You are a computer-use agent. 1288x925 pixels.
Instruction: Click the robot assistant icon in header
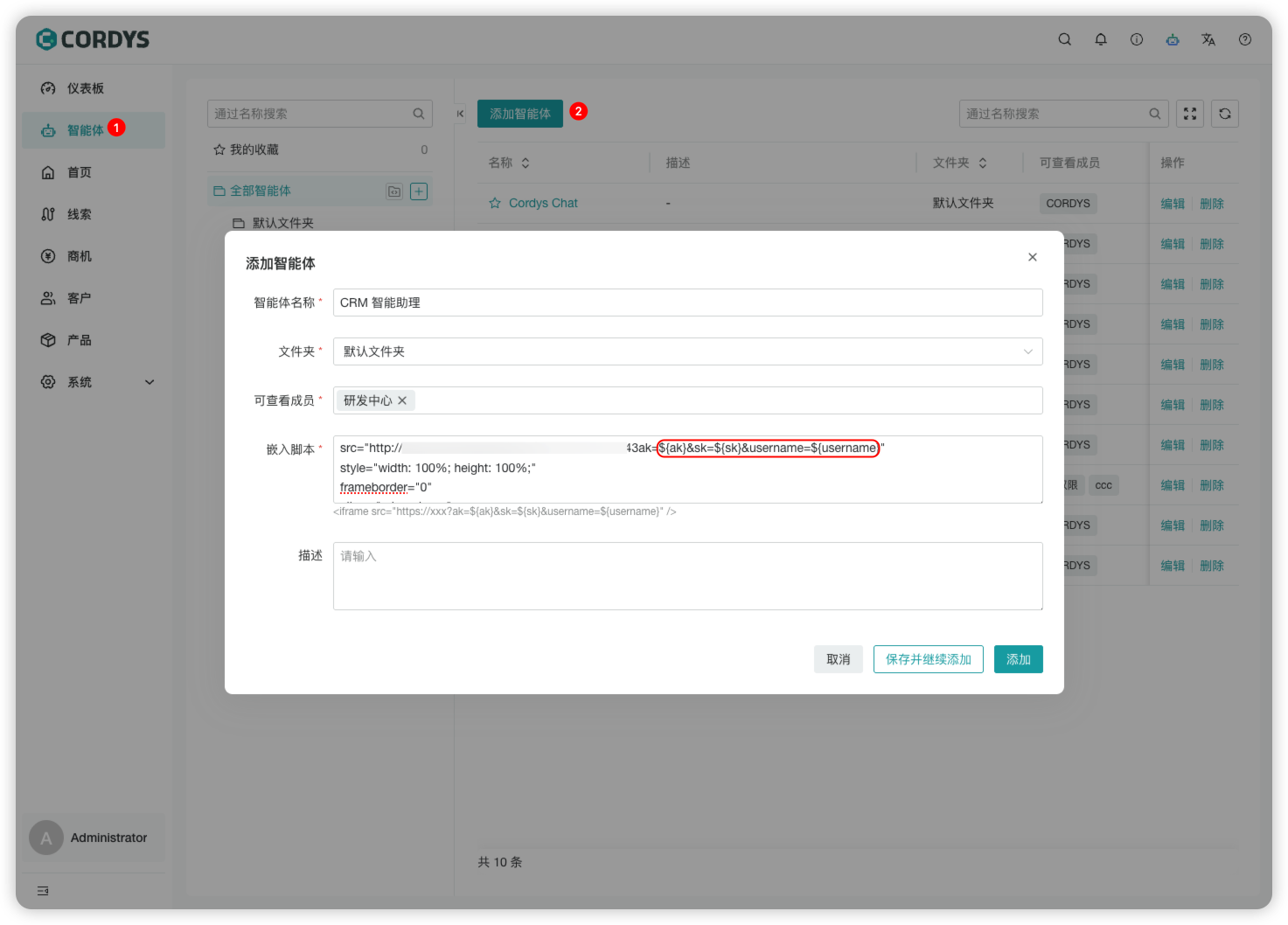click(1173, 39)
